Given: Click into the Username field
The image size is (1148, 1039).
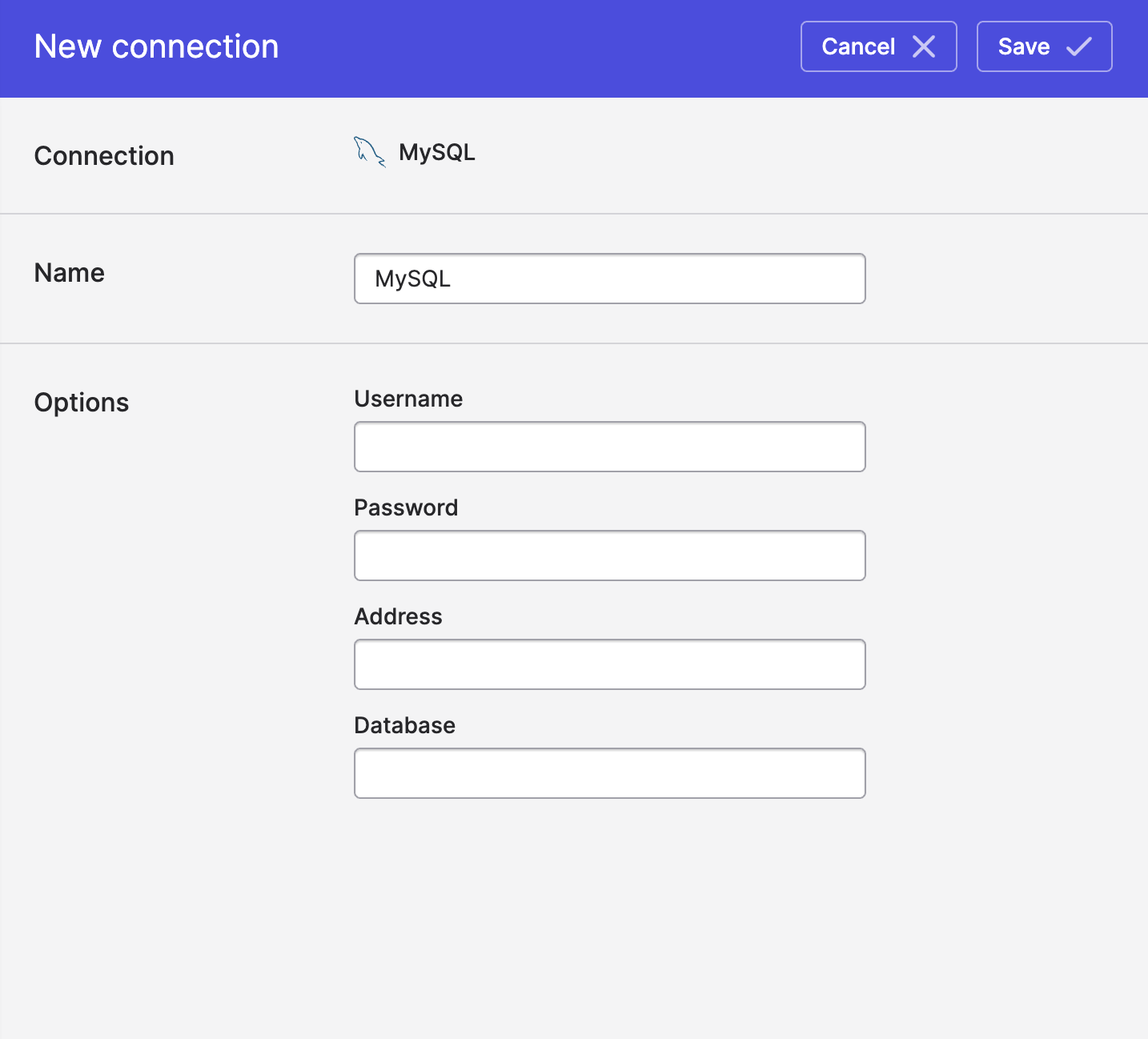Looking at the screenshot, I should coord(610,447).
